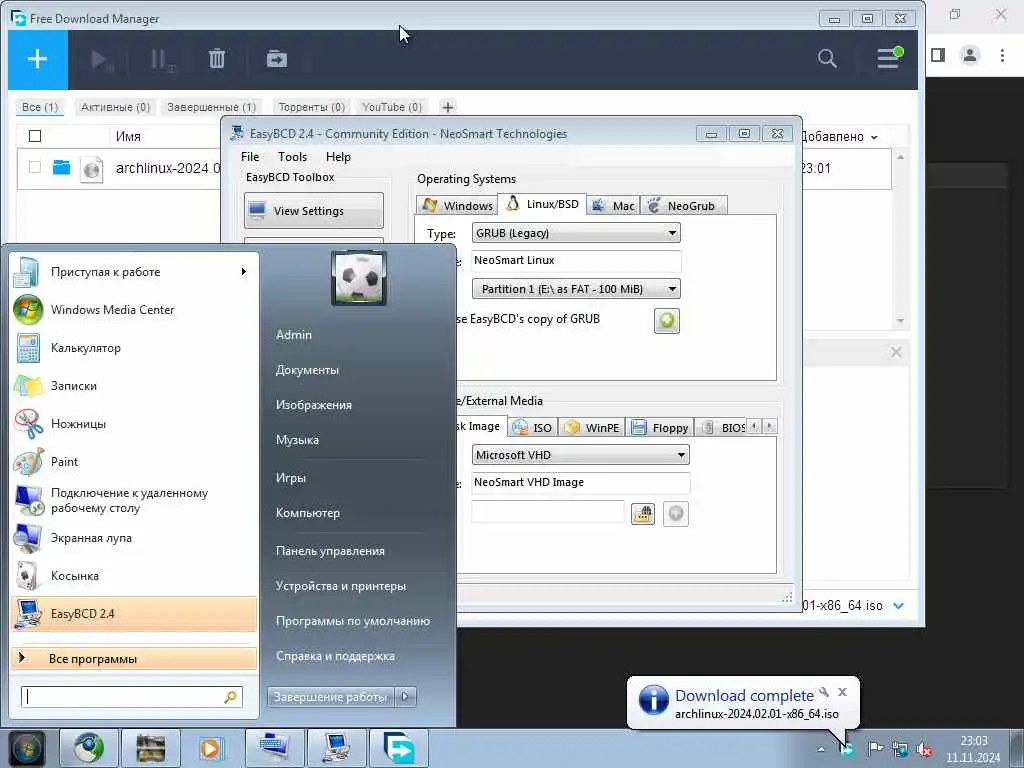Open folder of the archlinux download

tap(61, 167)
